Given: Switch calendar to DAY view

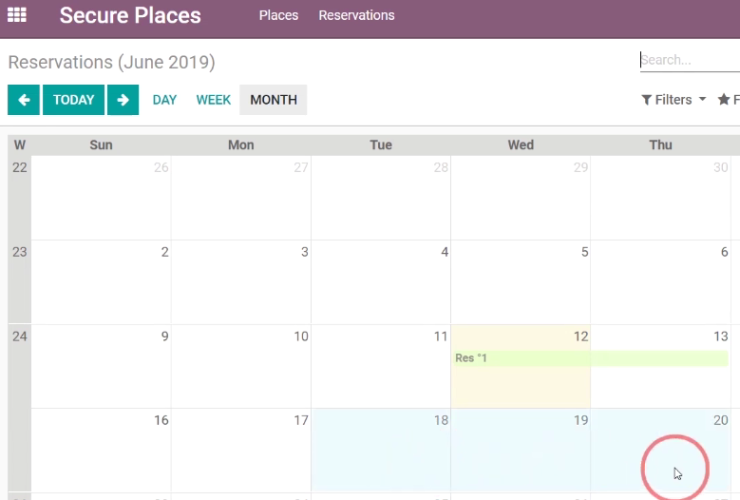Looking at the screenshot, I should (164, 100).
